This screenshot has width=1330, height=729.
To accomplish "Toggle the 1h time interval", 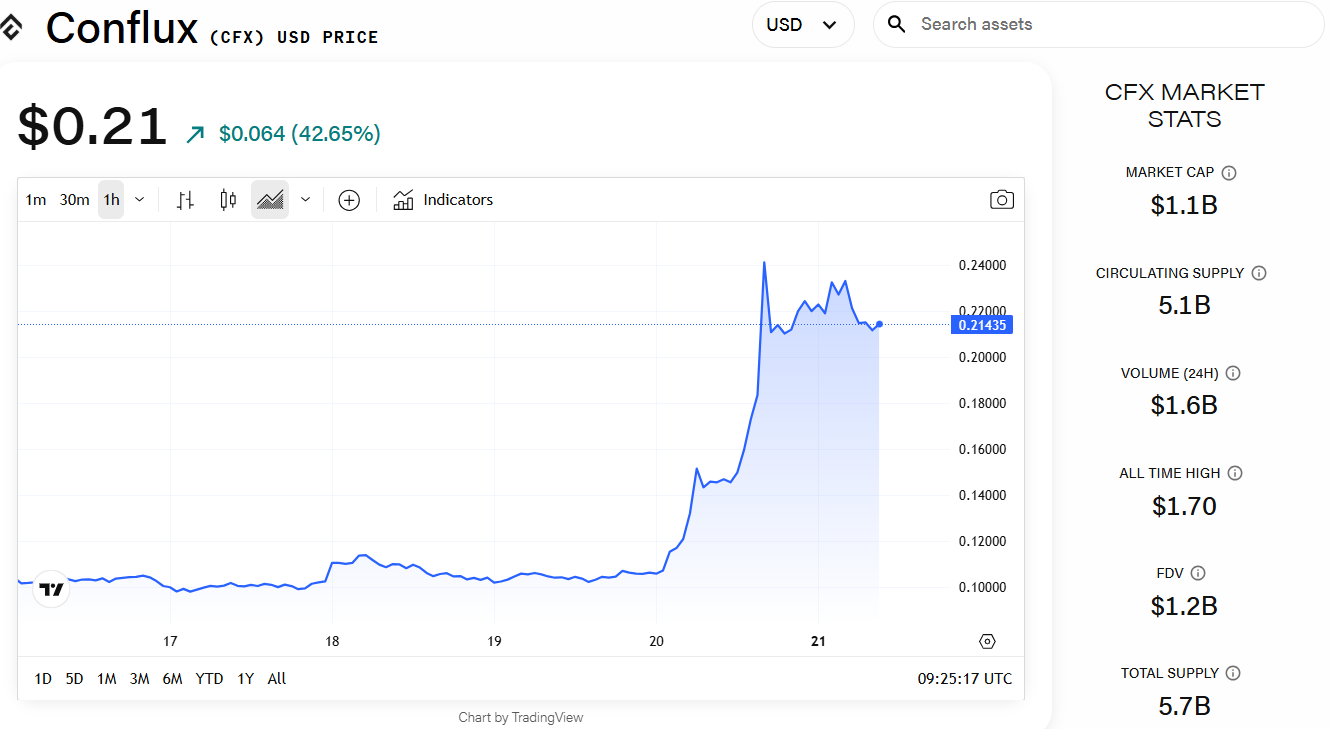I will point(111,200).
